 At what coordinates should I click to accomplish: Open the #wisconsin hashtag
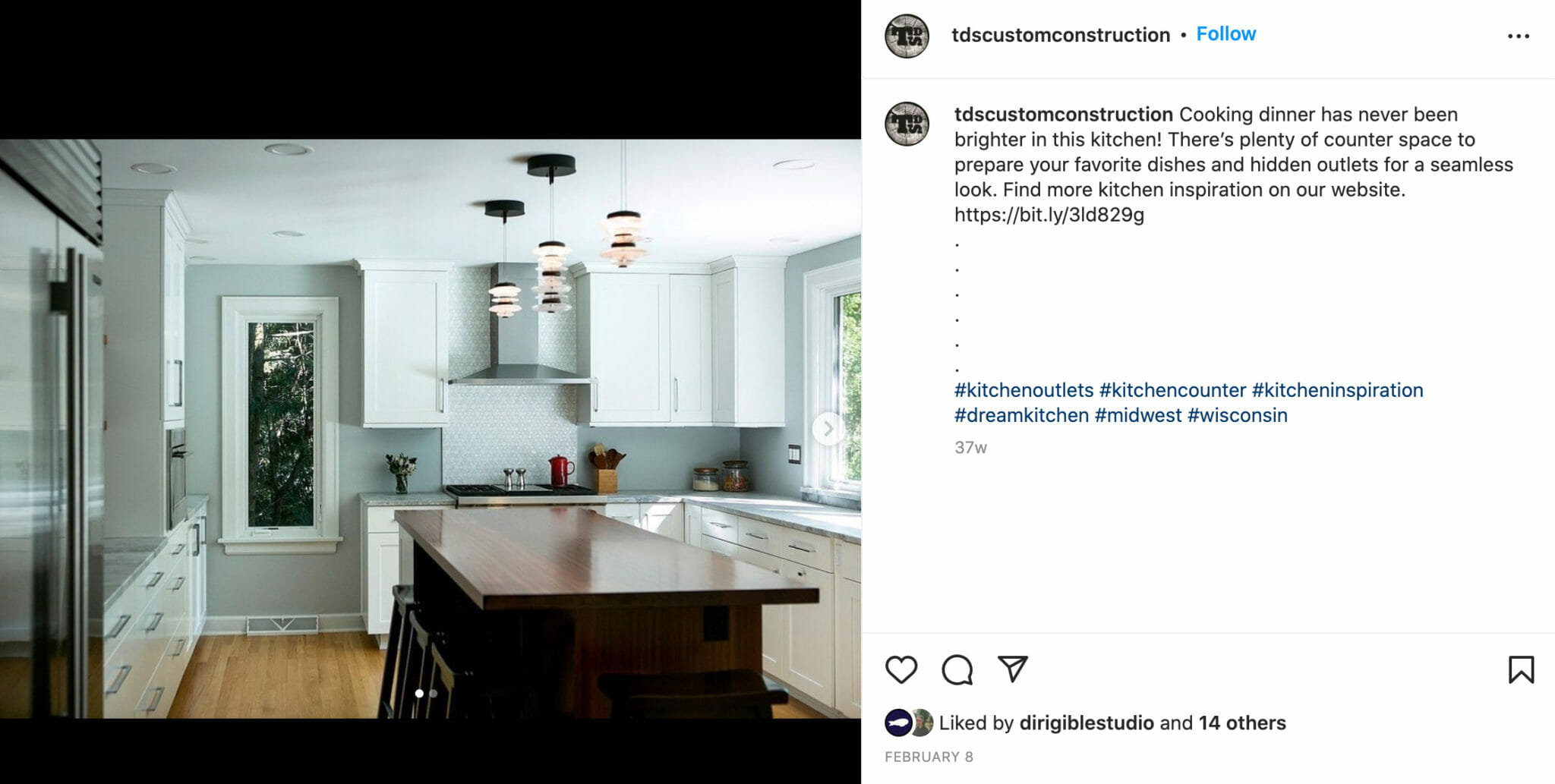pos(1238,415)
